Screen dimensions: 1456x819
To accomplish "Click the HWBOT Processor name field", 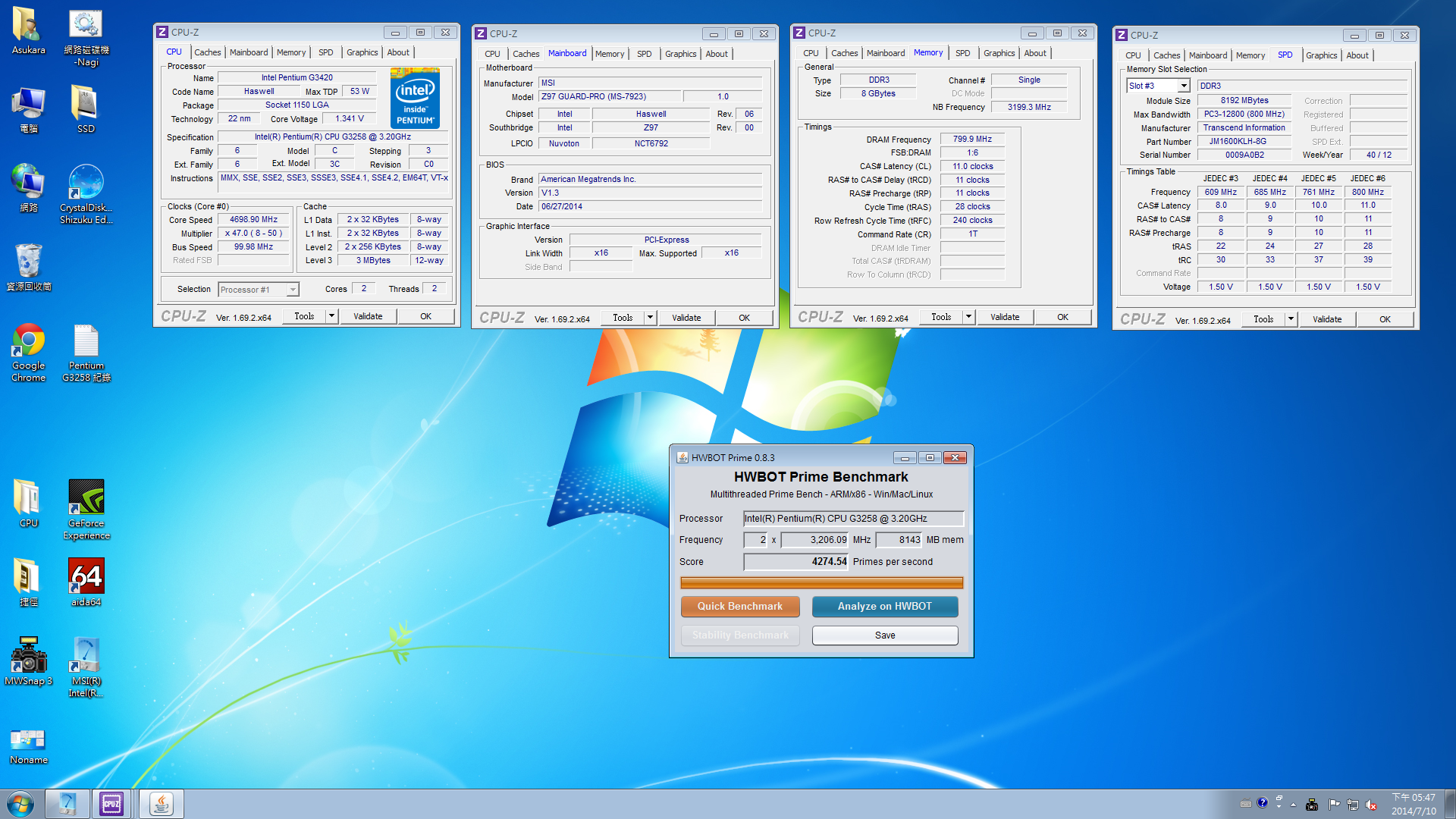I will click(x=853, y=519).
